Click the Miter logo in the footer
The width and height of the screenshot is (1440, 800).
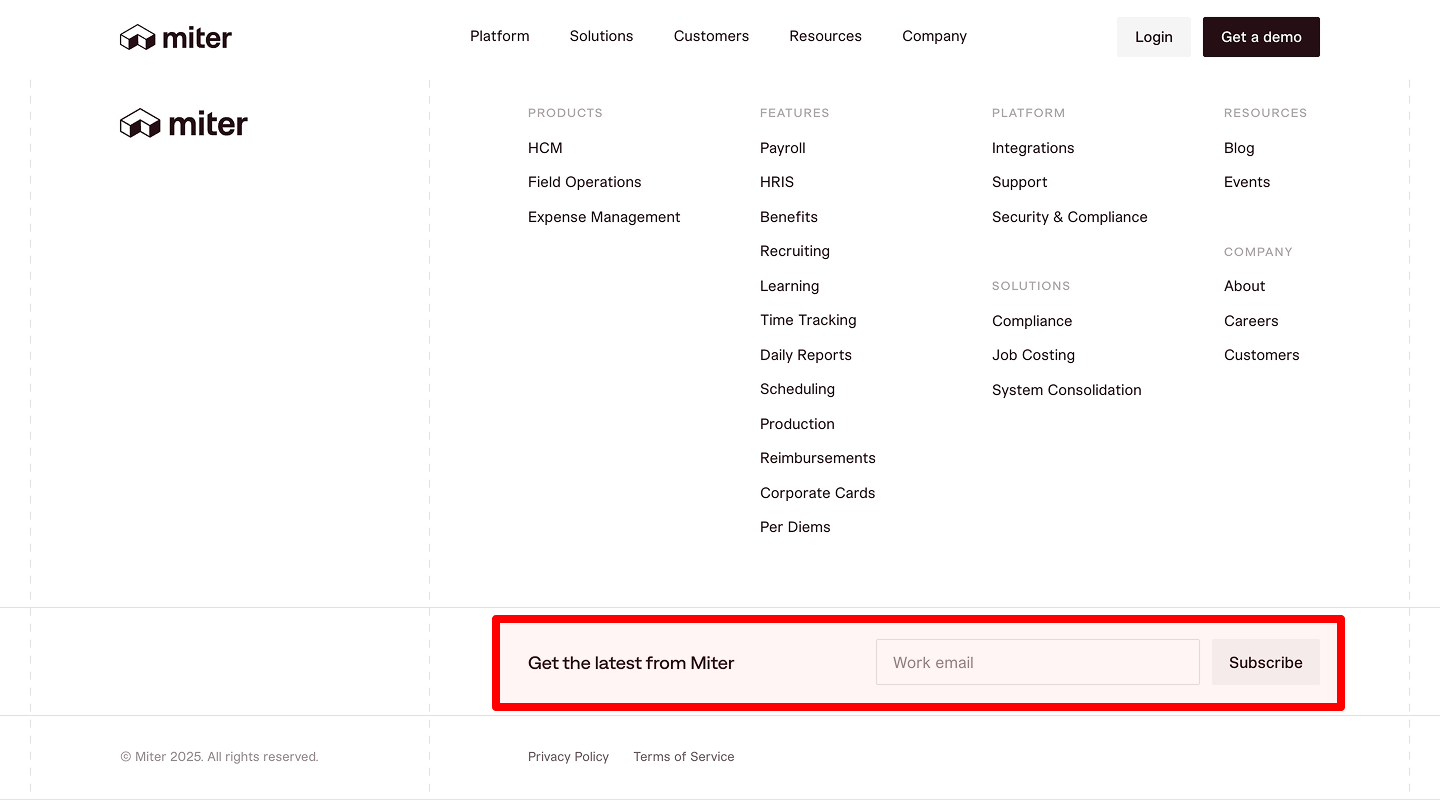coord(183,122)
